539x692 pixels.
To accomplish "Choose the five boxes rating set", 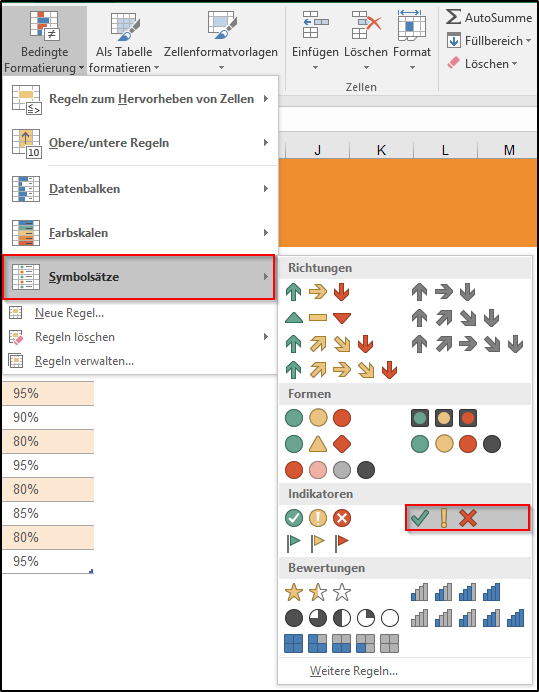I will pyautogui.click(x=342, y=643).
